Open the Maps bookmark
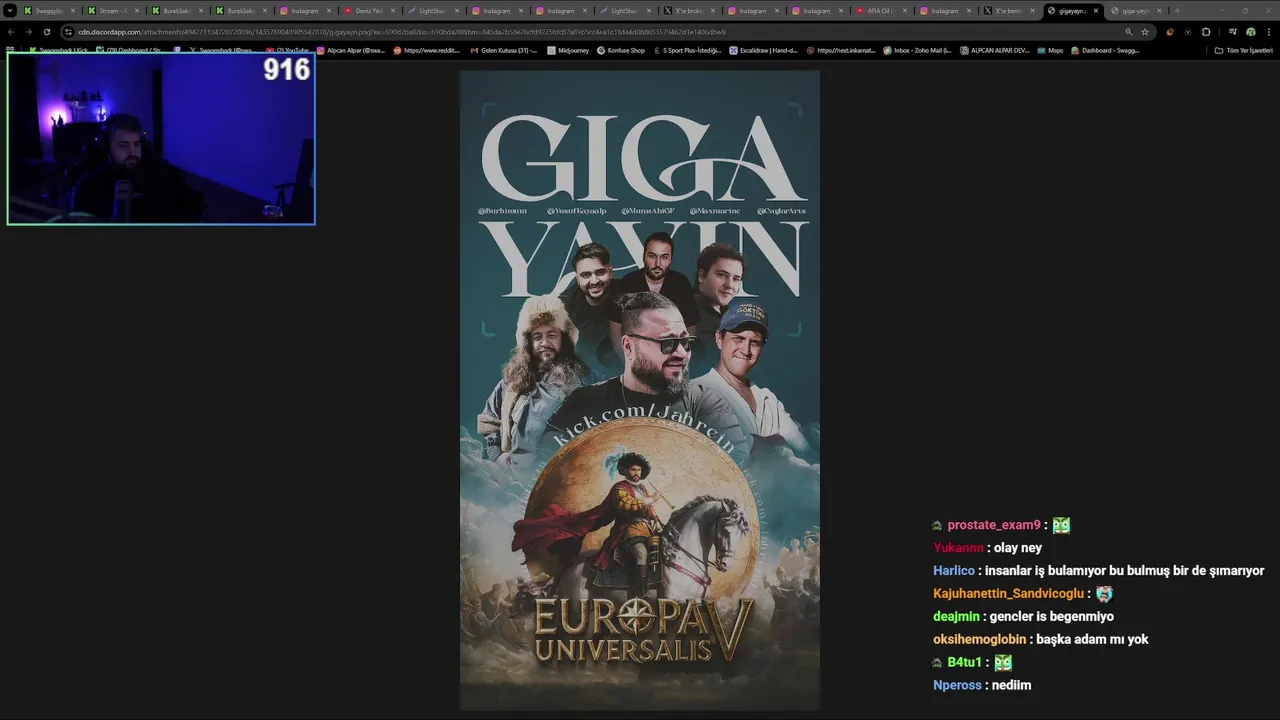 pyautogui.click(x=1050, y=50)
